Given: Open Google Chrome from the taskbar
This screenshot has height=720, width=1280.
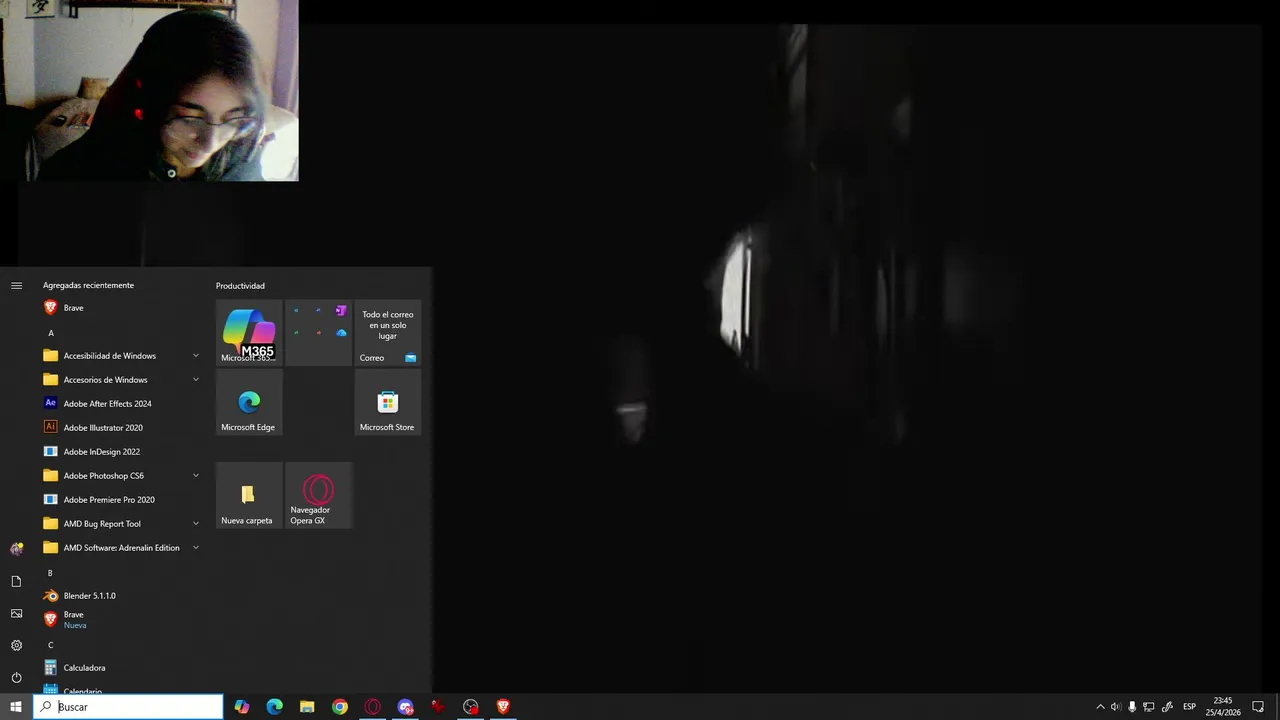Looking at the screenshot, I should click(340, 707).
